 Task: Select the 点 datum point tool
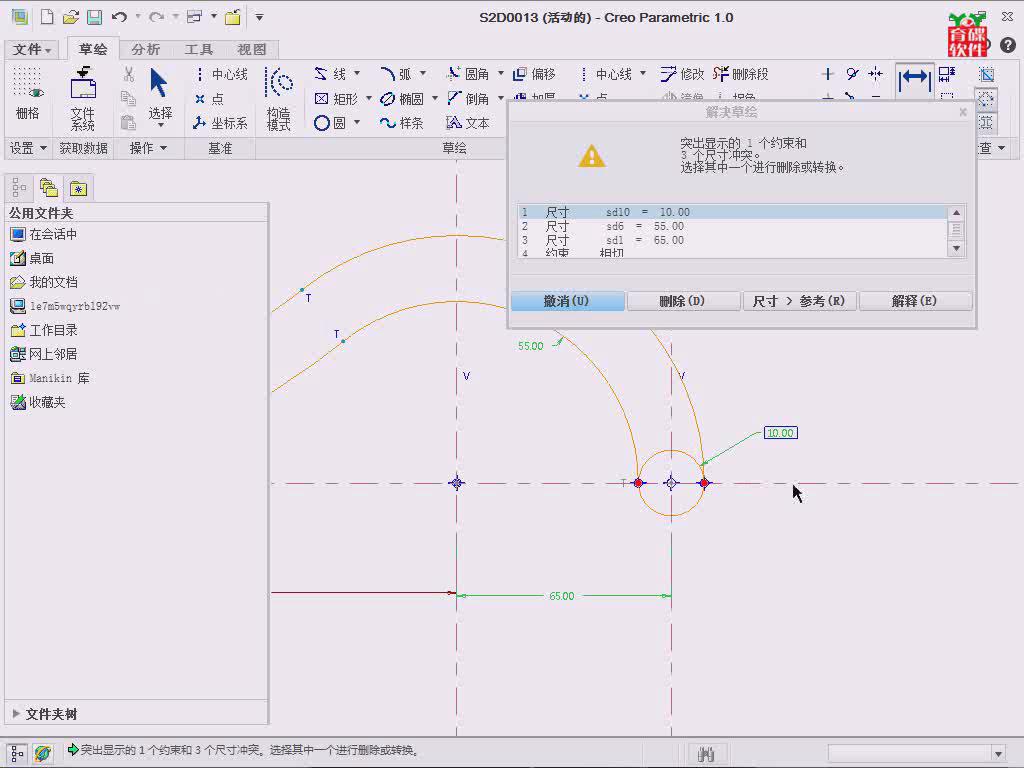tap(209, 99)
